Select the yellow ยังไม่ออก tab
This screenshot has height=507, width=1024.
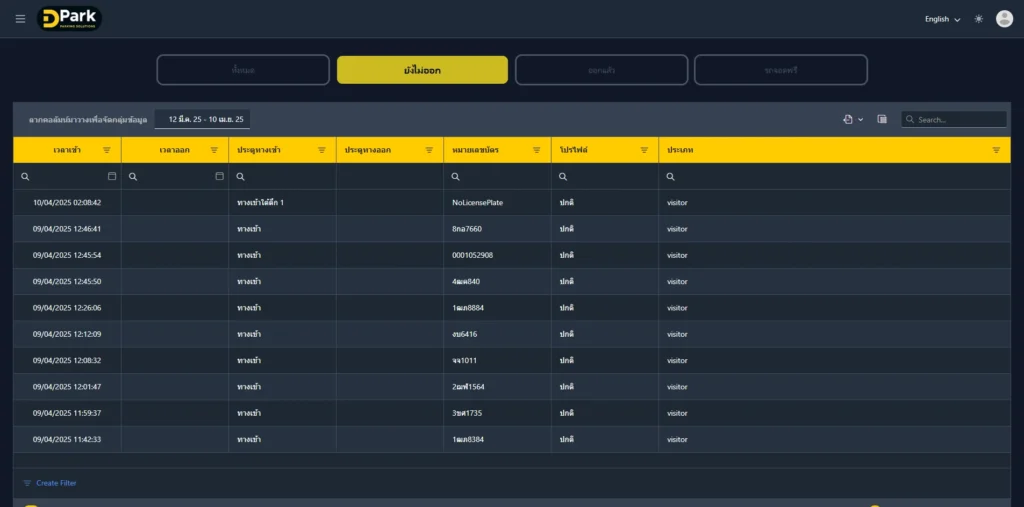(422, 70)
